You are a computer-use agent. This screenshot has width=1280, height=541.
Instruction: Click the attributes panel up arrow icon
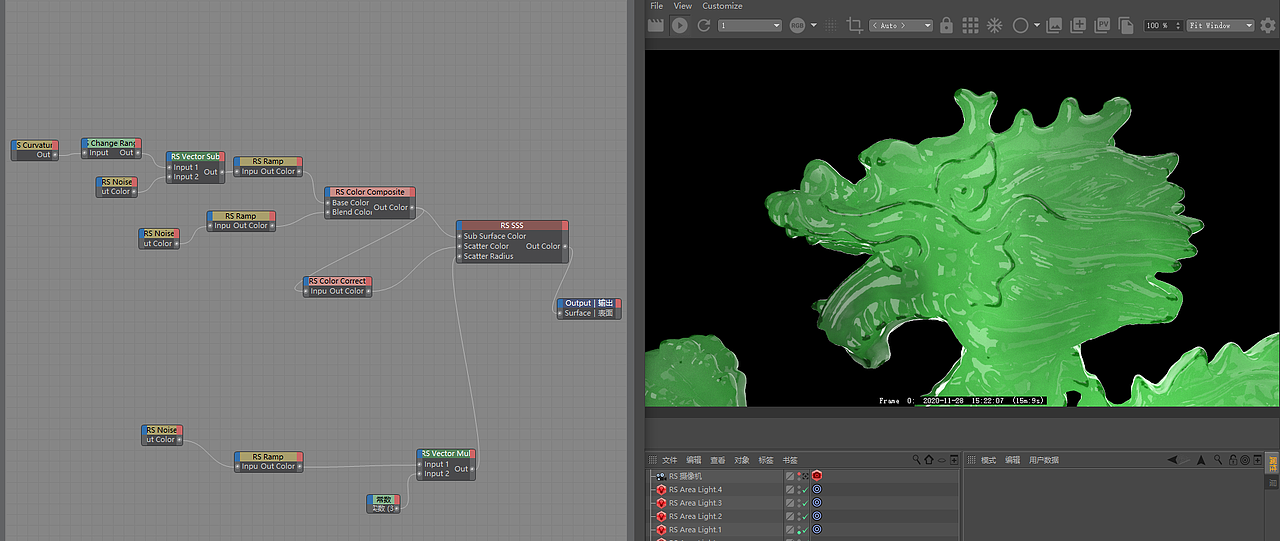point(1203,460)
